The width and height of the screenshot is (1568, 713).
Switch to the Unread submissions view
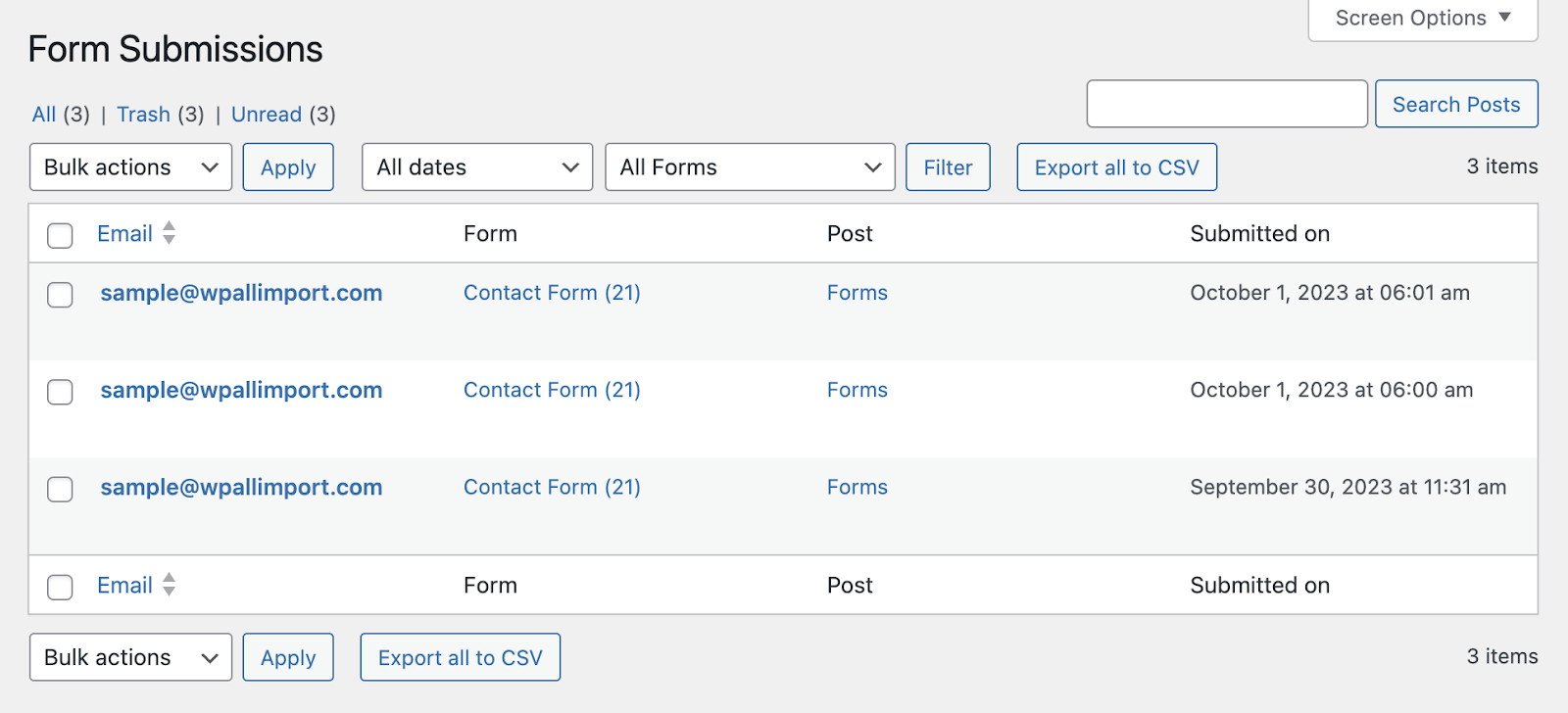(267, 115)
